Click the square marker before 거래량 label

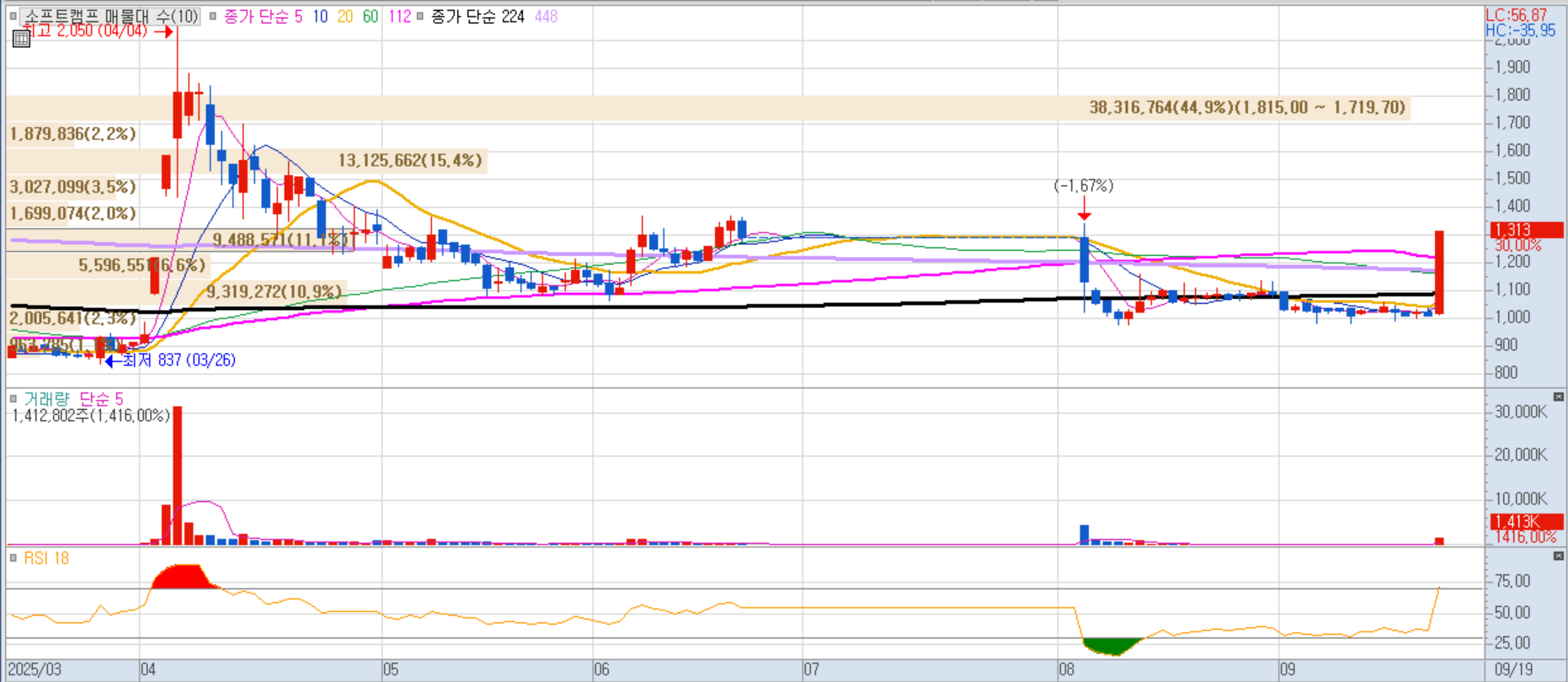(13, 398)
